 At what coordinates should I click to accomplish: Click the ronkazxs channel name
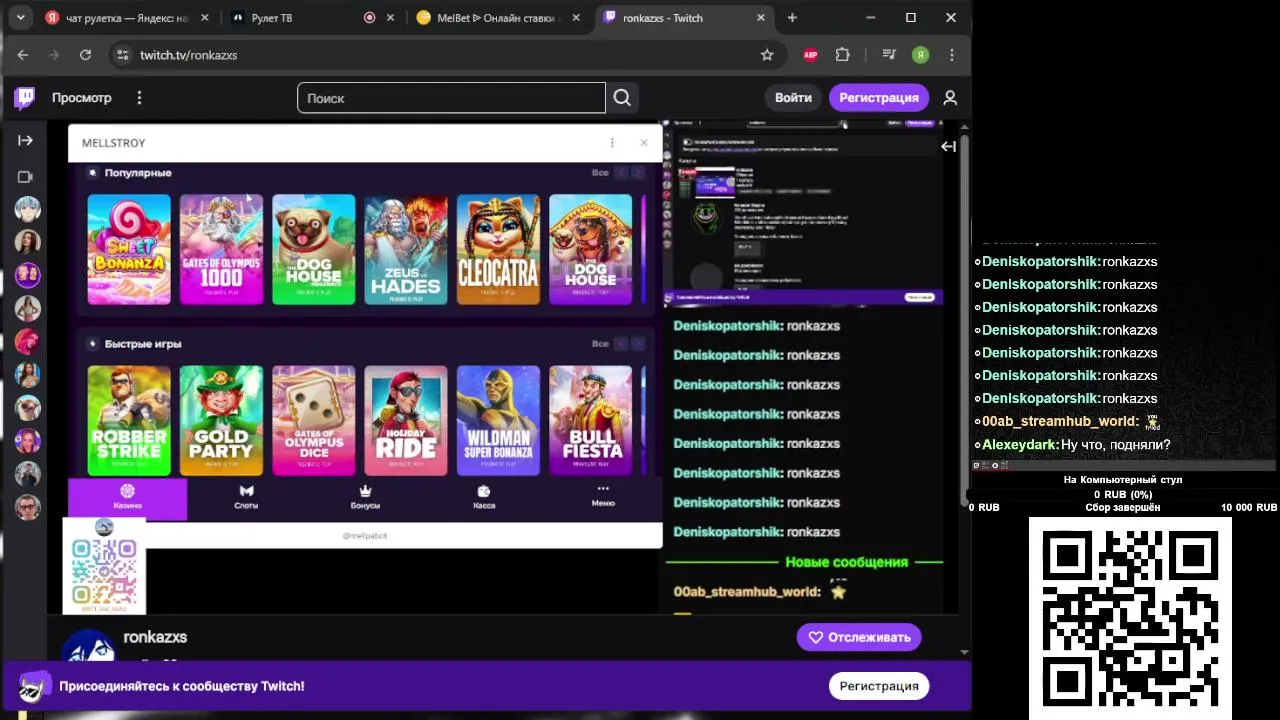pos(155,637)
